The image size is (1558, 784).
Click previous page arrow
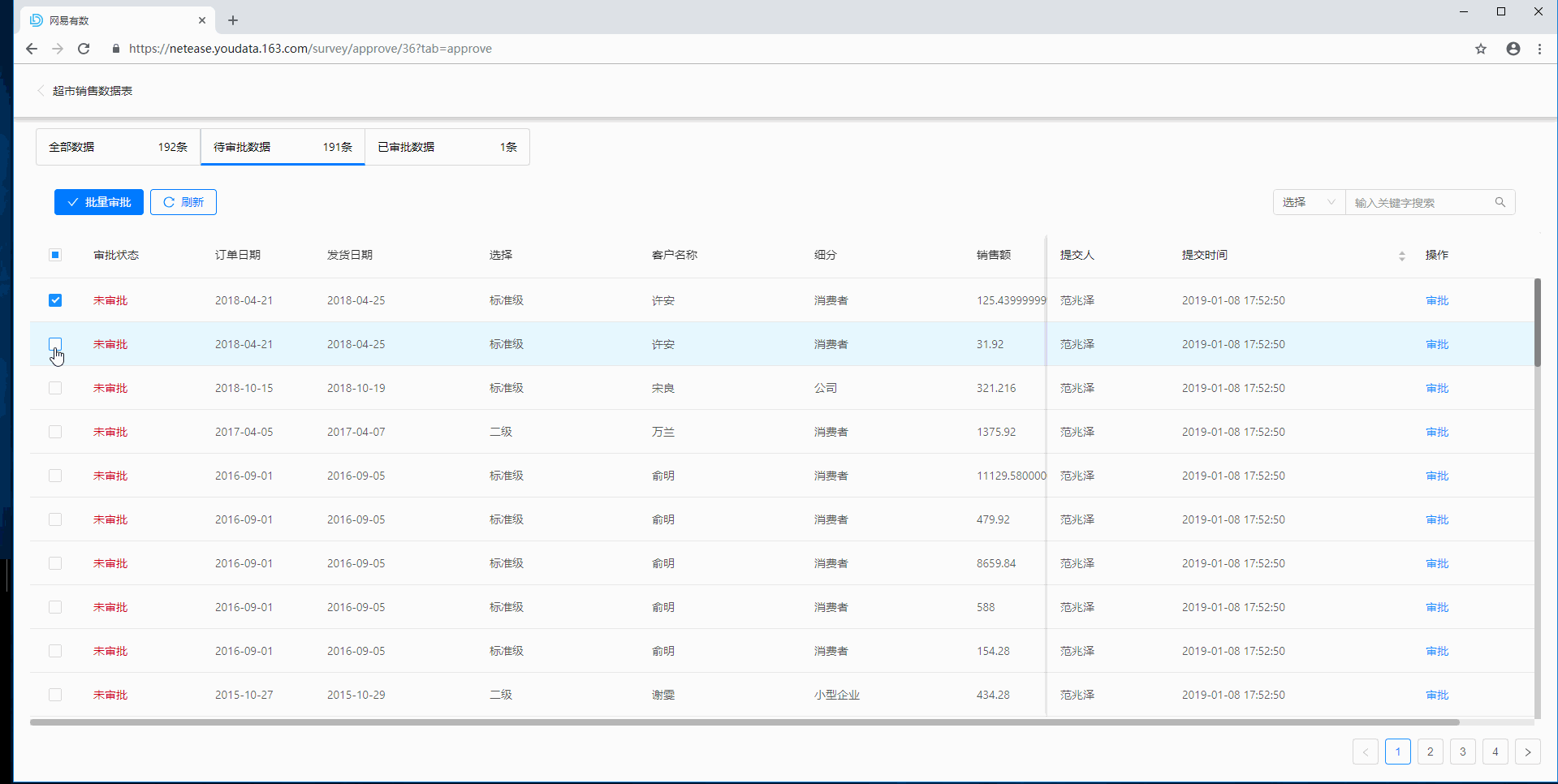(1366, 752)
